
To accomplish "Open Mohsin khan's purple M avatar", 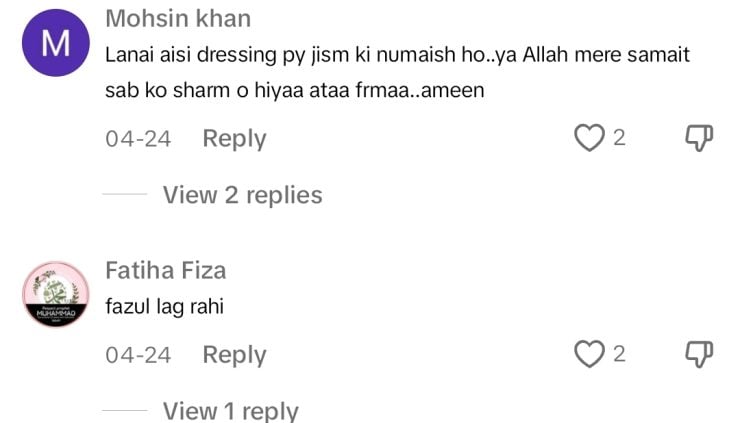I will tap(56, 43).
